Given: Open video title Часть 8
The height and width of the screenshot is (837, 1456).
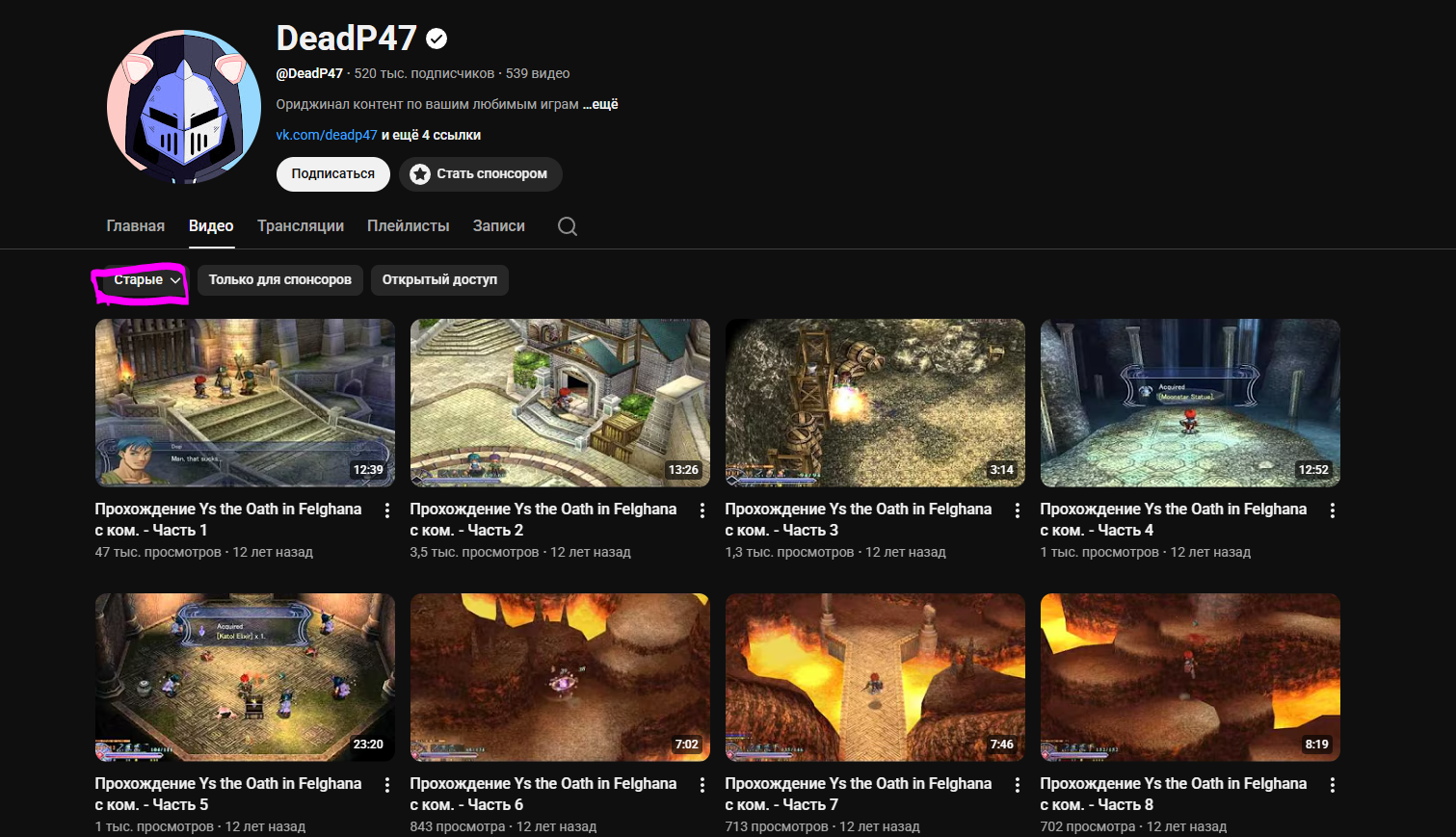Looking at the screenshot, I should (1174, 795).
